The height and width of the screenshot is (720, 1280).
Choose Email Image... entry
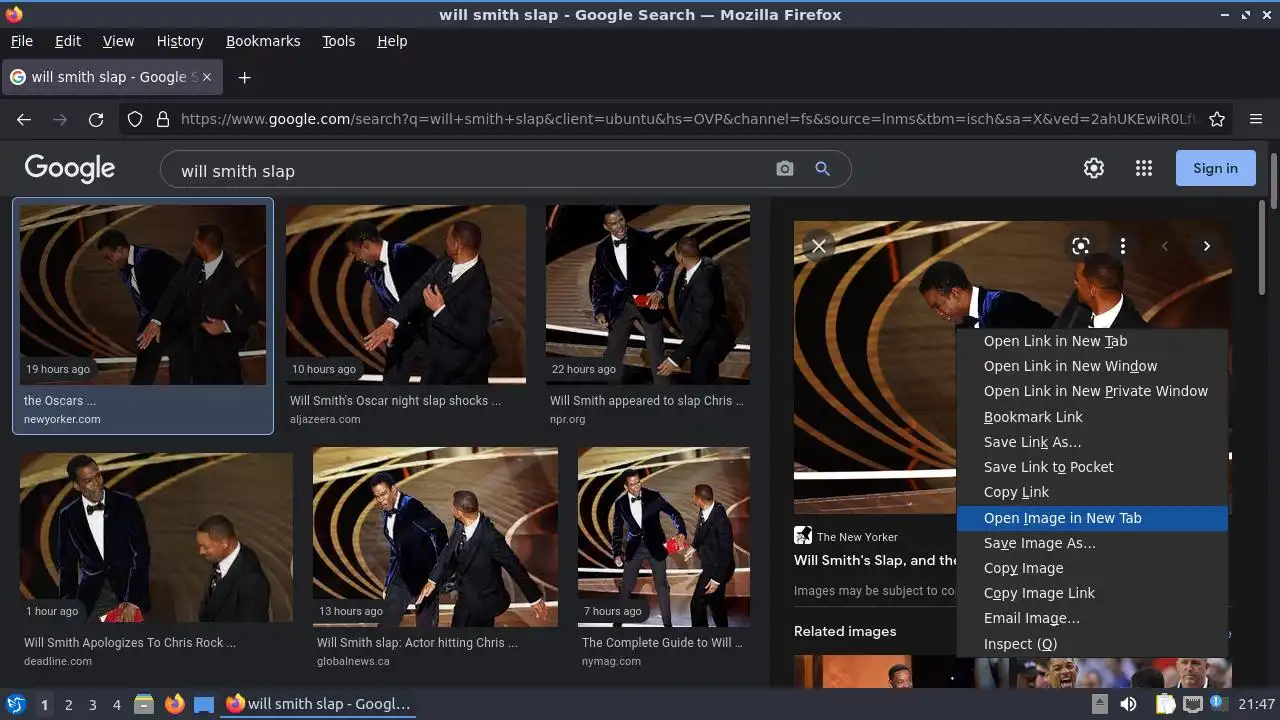pos(1092,618)
